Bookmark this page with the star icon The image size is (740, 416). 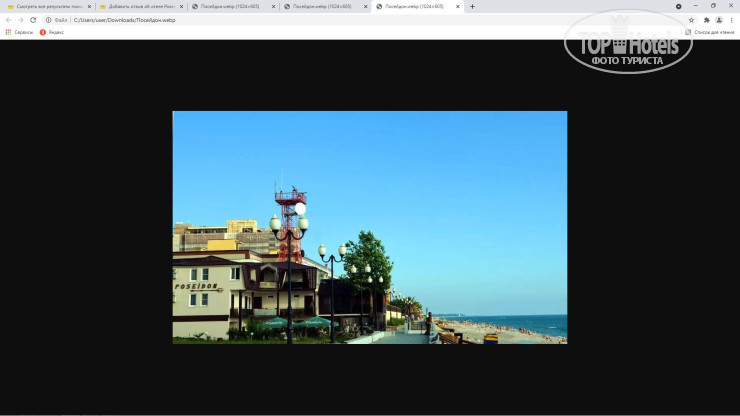[x=691, y=20]
